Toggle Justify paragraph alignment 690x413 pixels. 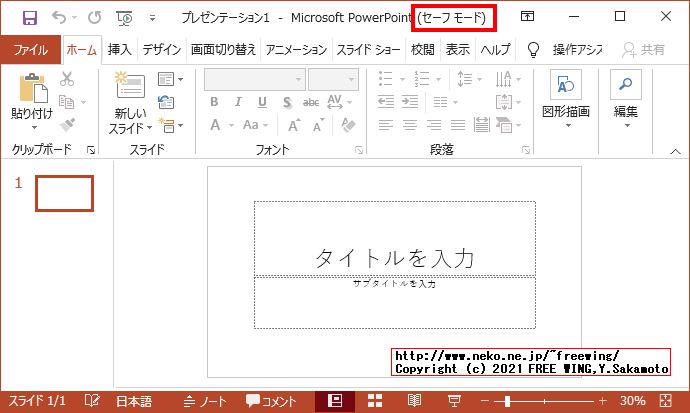[458, 126]
